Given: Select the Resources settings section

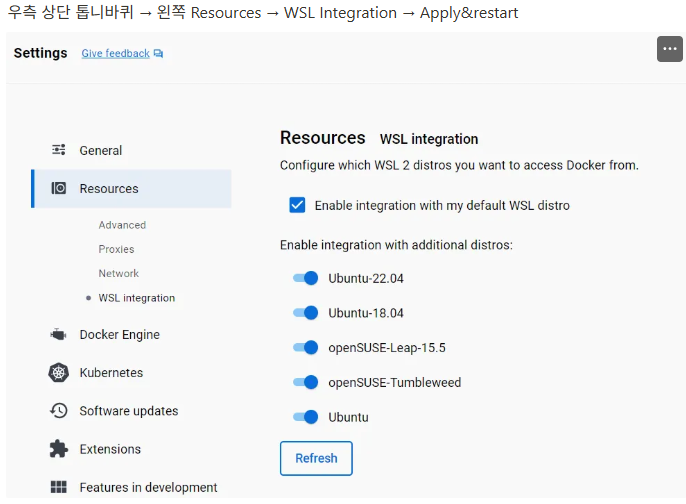Looking at the screenshot, I should click(131, 189).
